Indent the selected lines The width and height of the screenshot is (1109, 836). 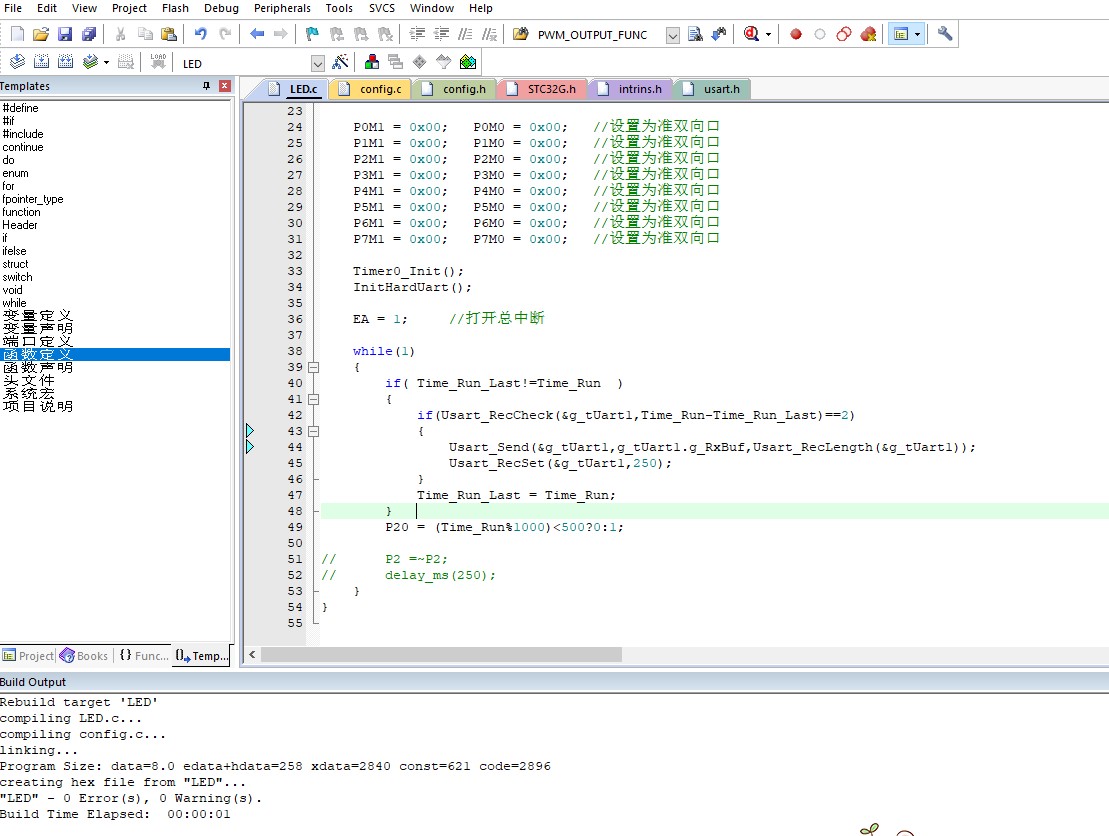pyautogui.click(x=417, y=34)
